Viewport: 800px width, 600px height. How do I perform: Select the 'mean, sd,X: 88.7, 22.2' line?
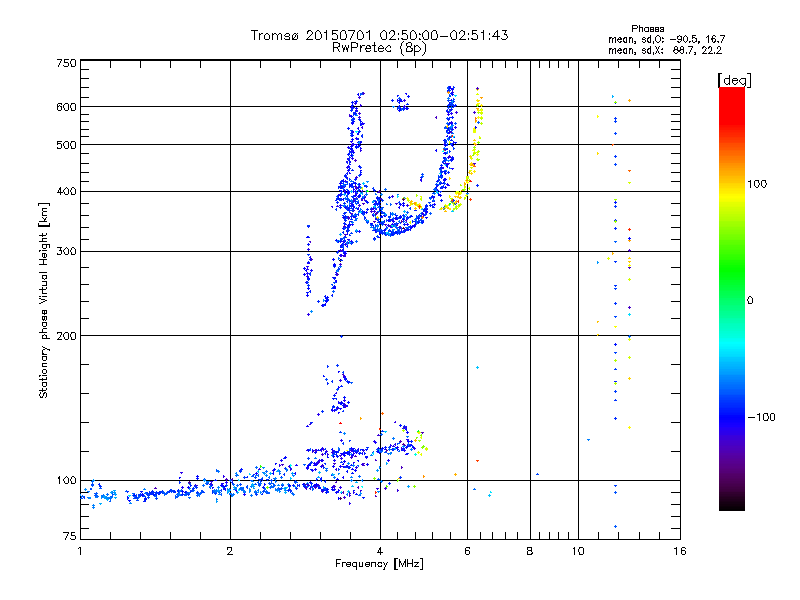(x=665, y=50)
